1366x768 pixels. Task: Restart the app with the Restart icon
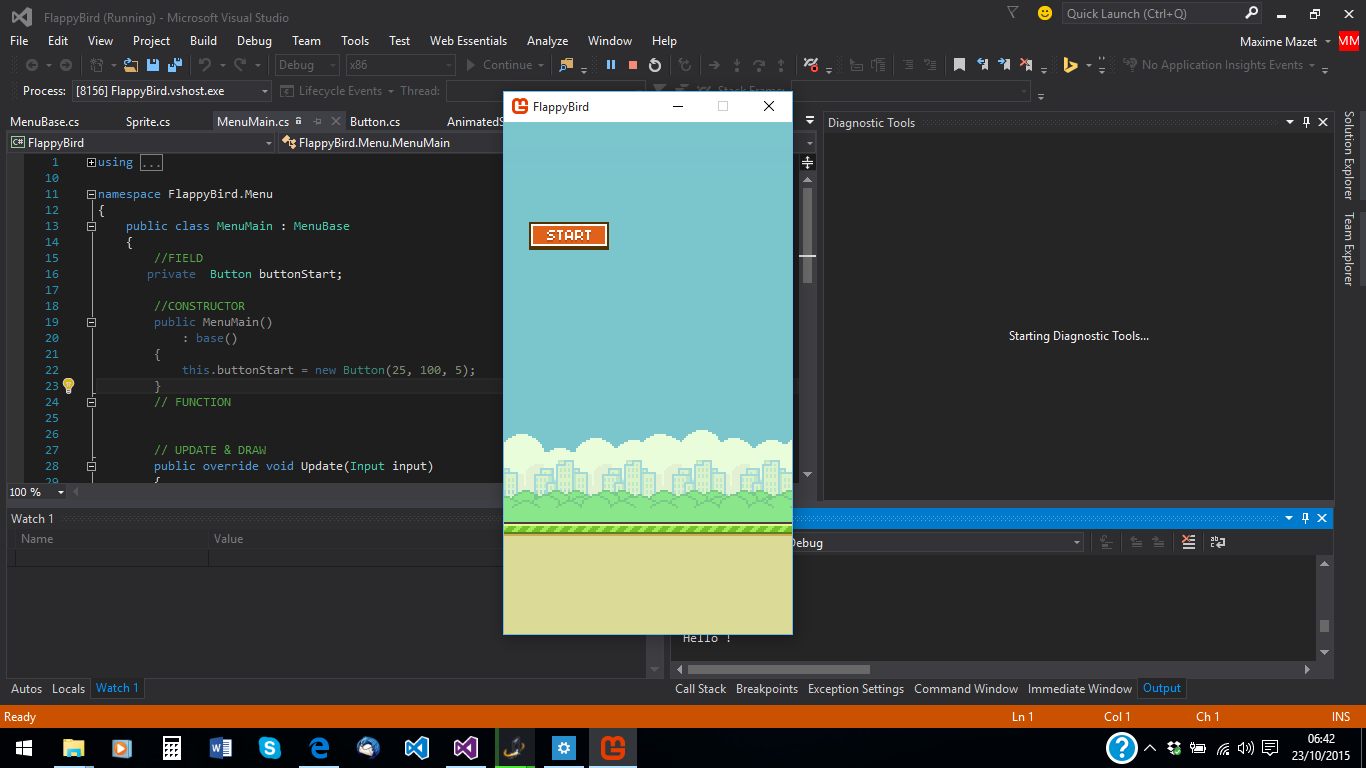(x=656, y=63)
